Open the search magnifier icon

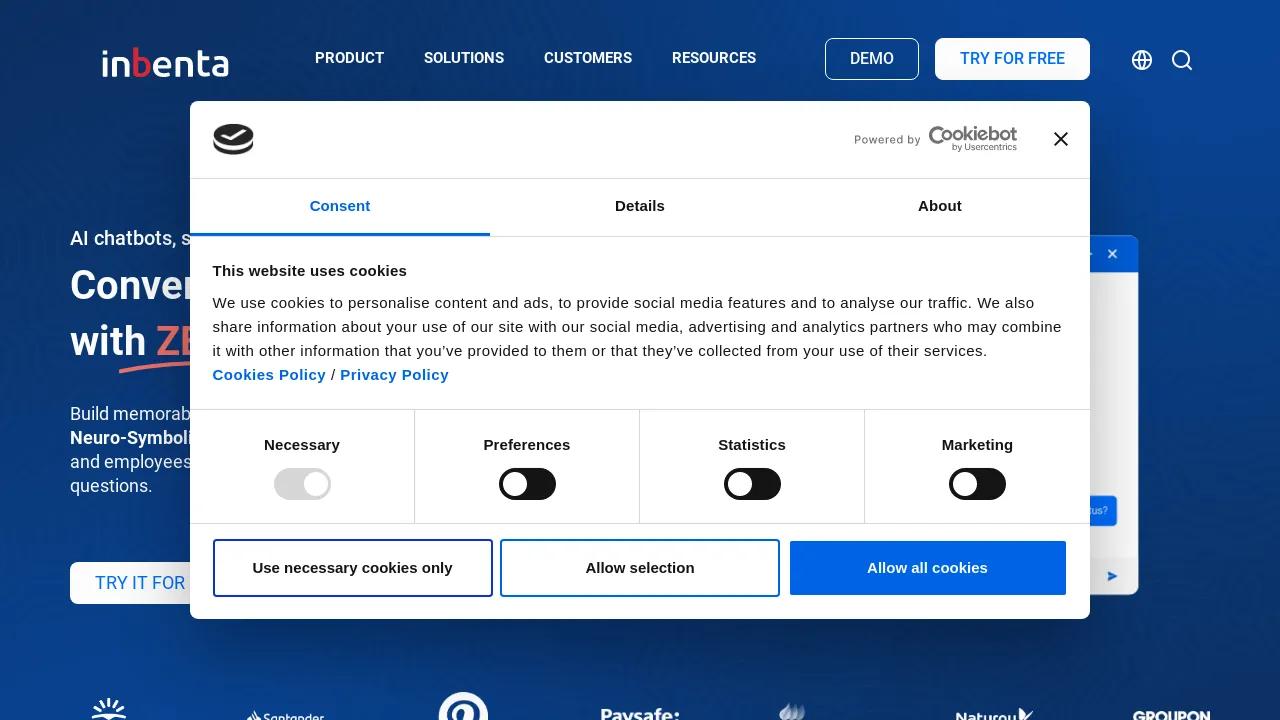tap(1182, 60)
